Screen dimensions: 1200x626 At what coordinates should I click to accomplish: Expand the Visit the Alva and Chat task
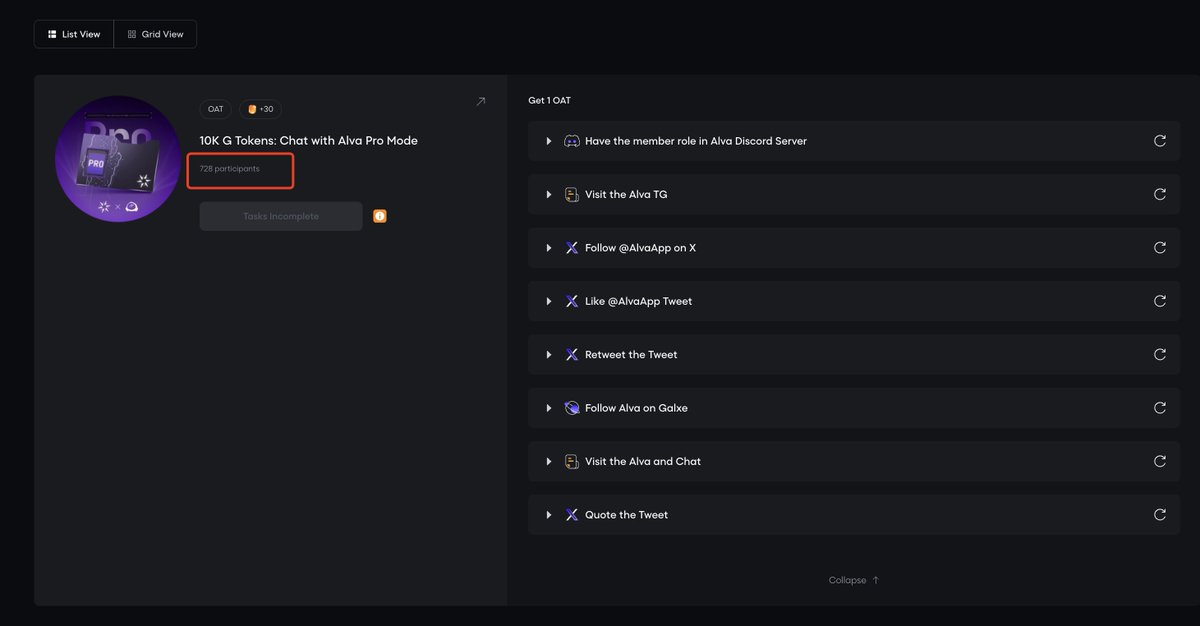(549, 461)
